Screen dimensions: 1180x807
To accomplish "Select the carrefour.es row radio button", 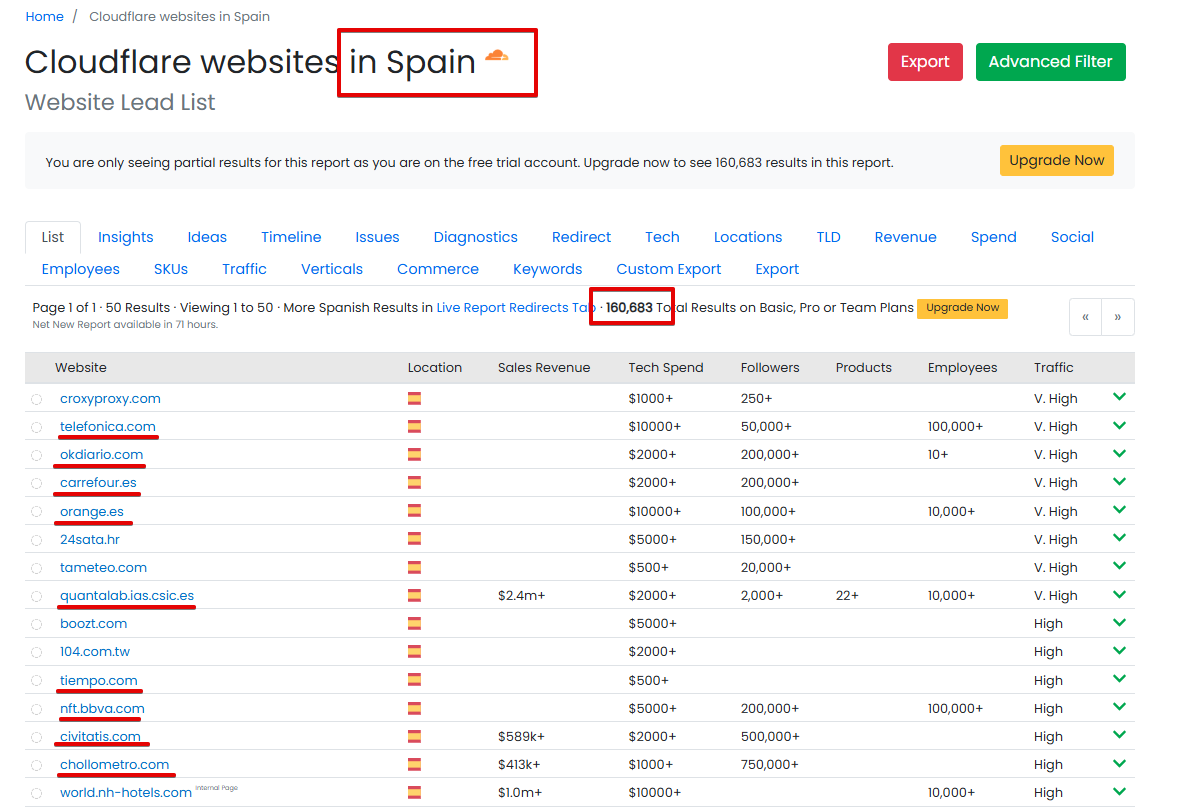I will coord(37,483).
